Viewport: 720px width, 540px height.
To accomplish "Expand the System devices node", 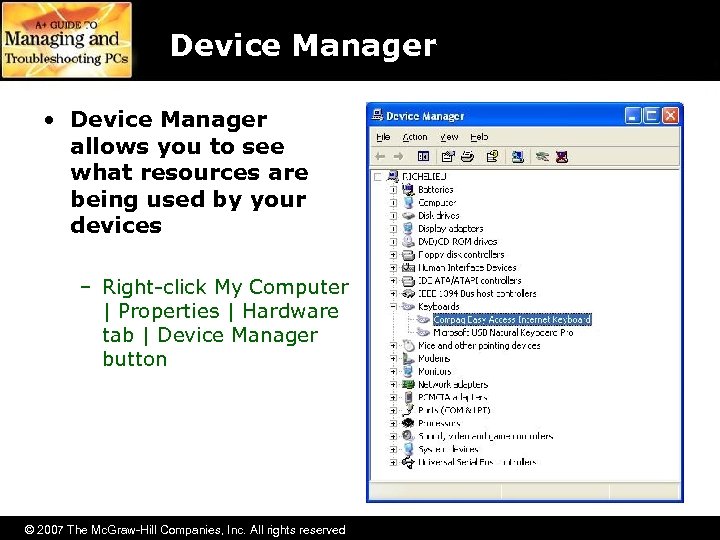I will tap(394, 449).
